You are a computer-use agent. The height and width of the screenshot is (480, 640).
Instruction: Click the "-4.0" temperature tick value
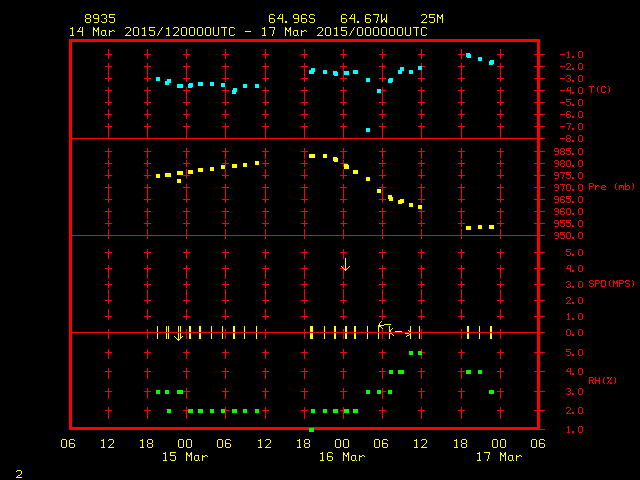(x=571, y=91)
